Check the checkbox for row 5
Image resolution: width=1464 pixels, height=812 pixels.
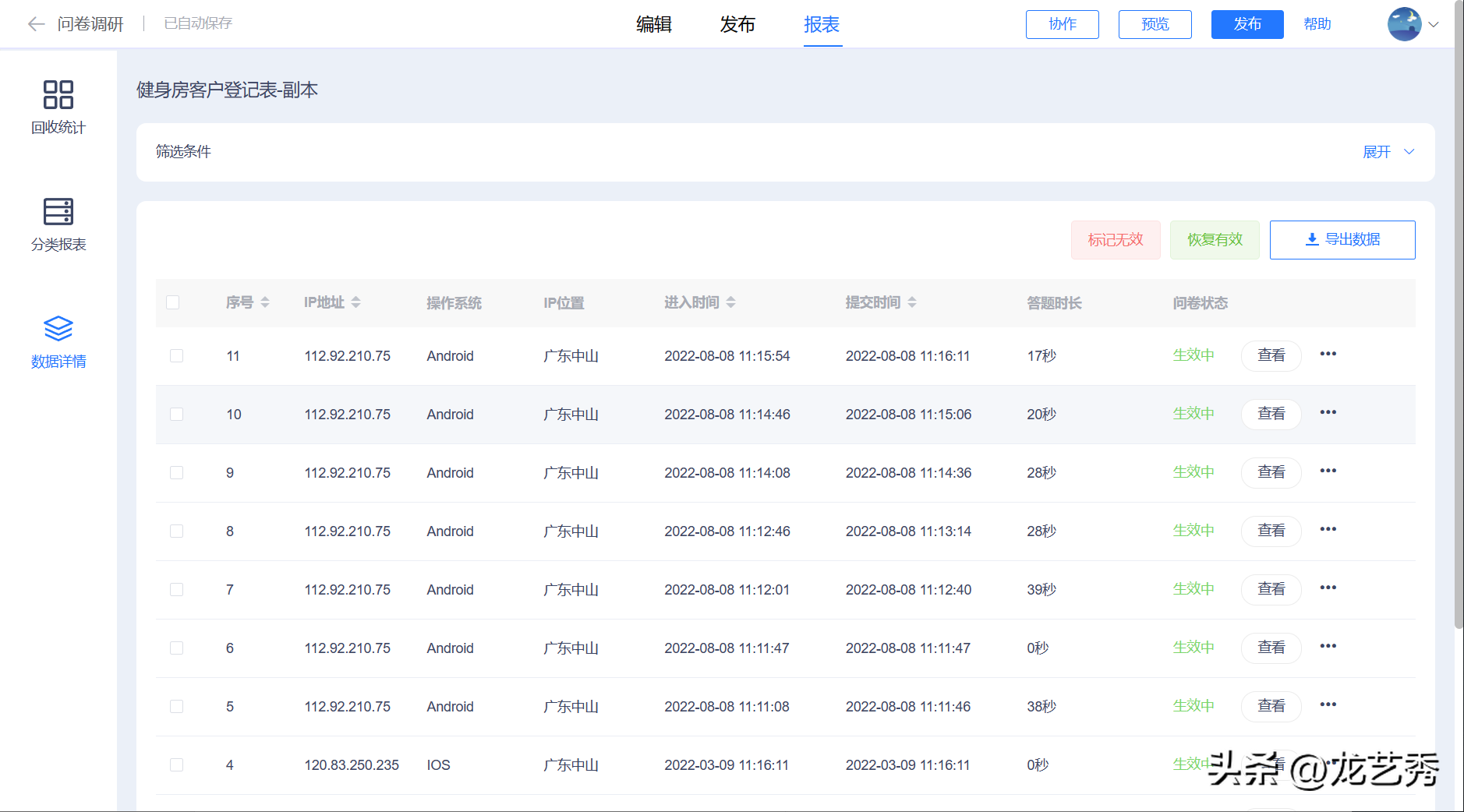click(177, 707)
